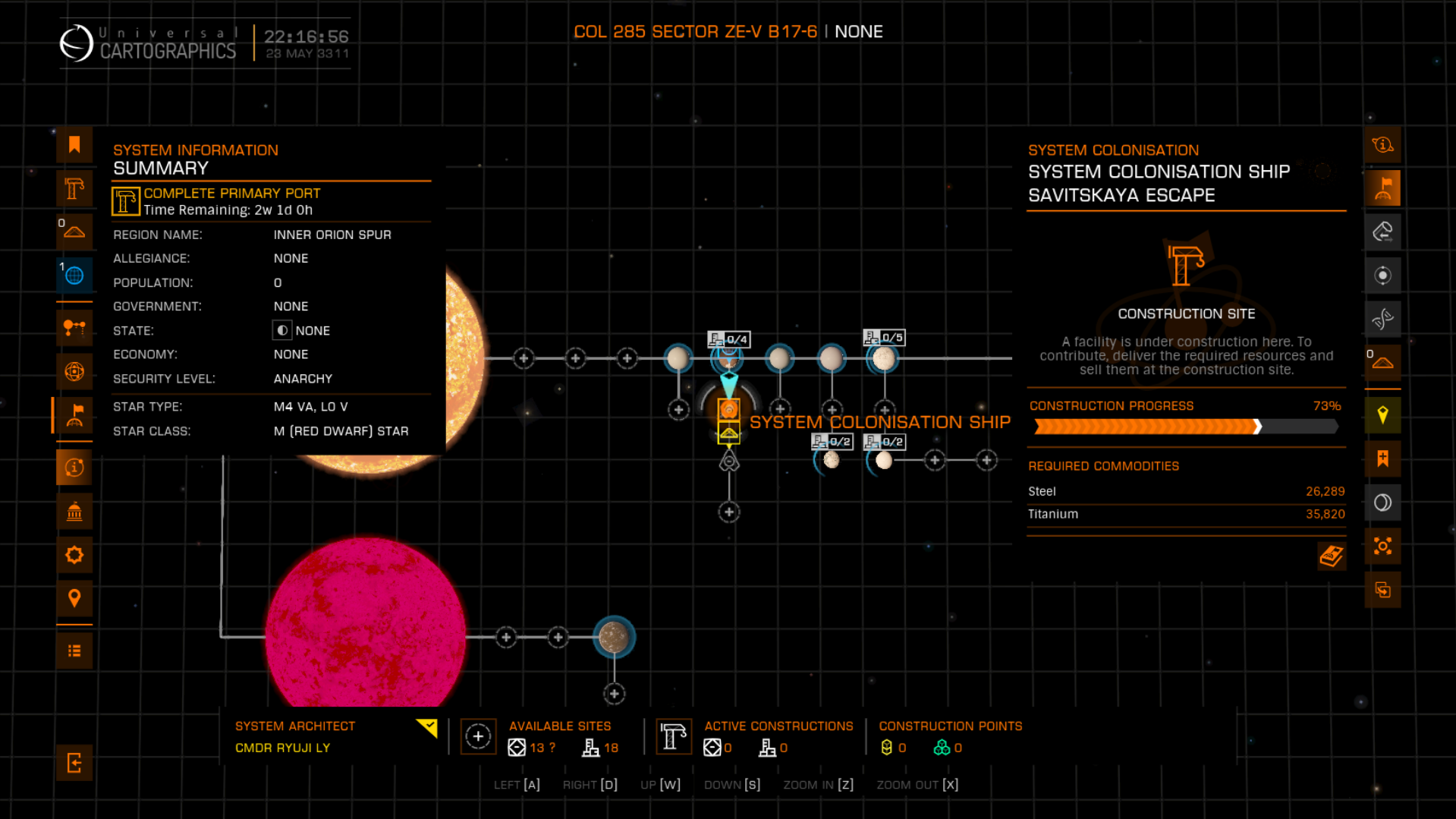The image size is (1456, 819).
Task: Open the info eye icon in the right sidebar
Action: coord(1382,145)
